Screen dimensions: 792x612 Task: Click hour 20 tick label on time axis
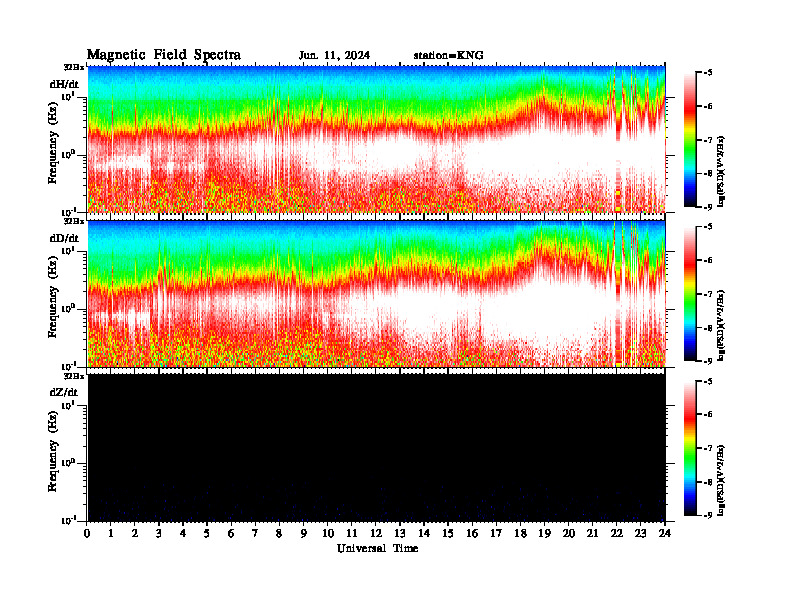[568, 534]
